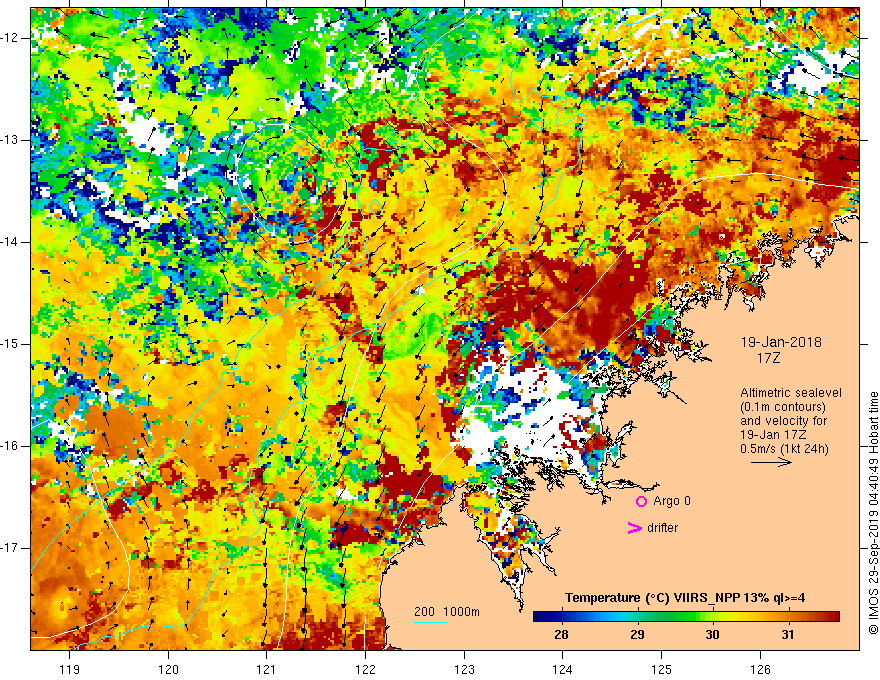The image size is (880, 680).
Task: Click the '30' color bar label
Action: (712, 635)
